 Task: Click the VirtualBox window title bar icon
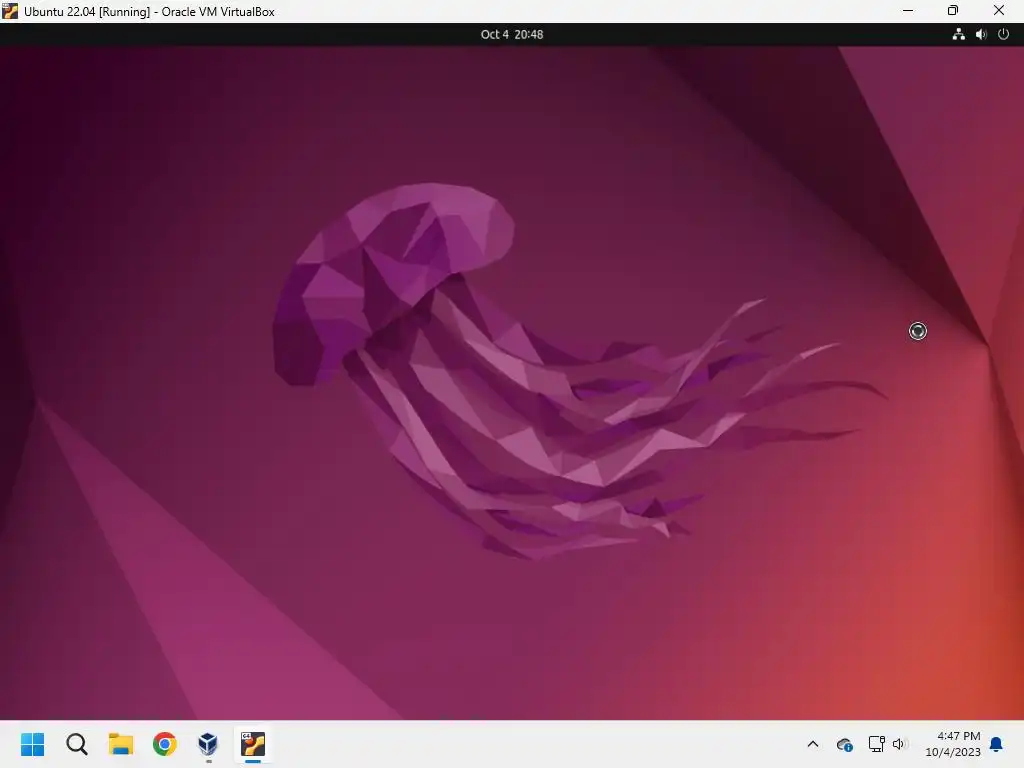click(10, 11)
